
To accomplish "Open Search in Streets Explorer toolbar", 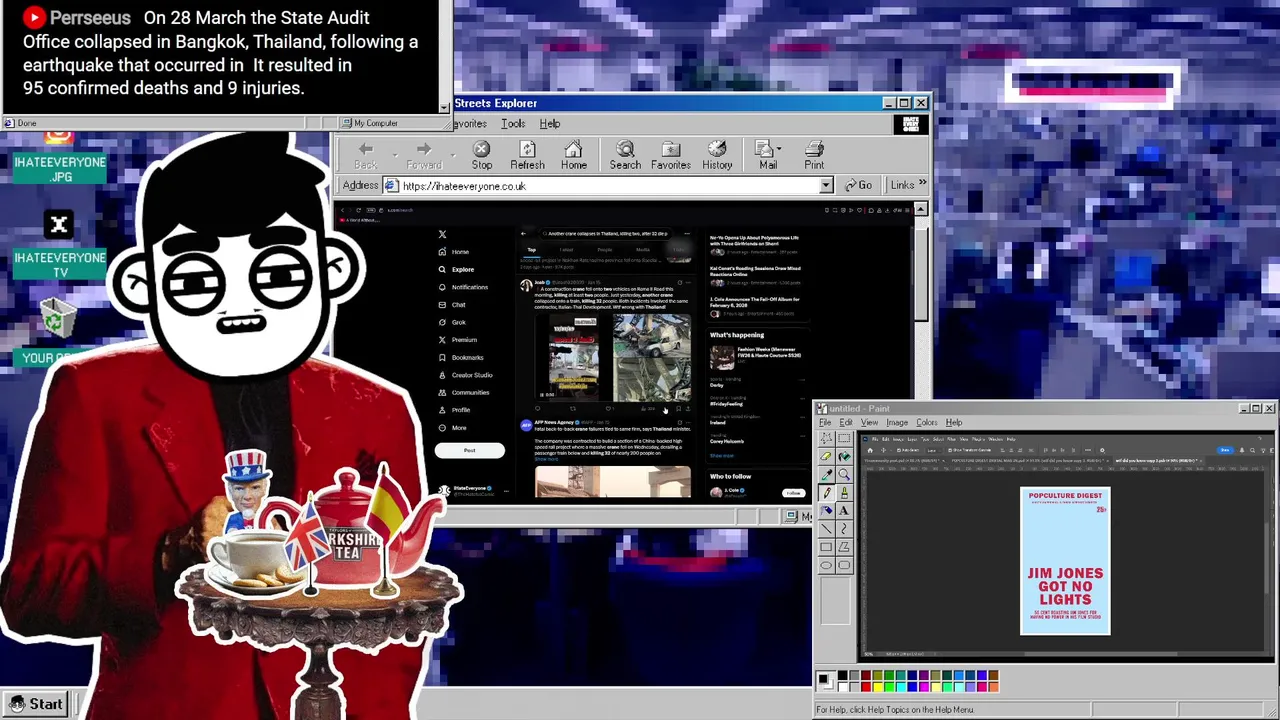I will click(625, 155).
